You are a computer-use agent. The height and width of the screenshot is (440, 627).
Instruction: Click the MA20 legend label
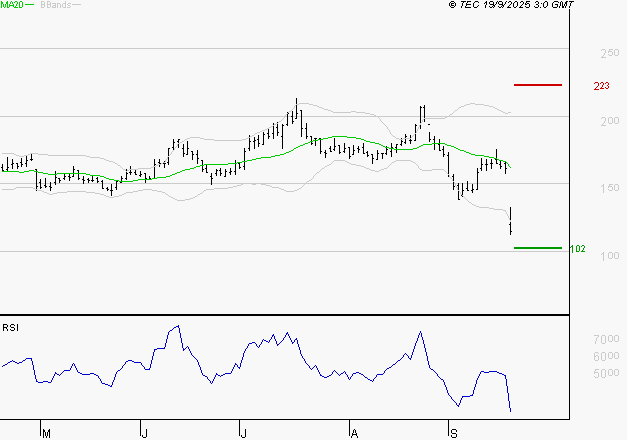[x=12, y=5]
